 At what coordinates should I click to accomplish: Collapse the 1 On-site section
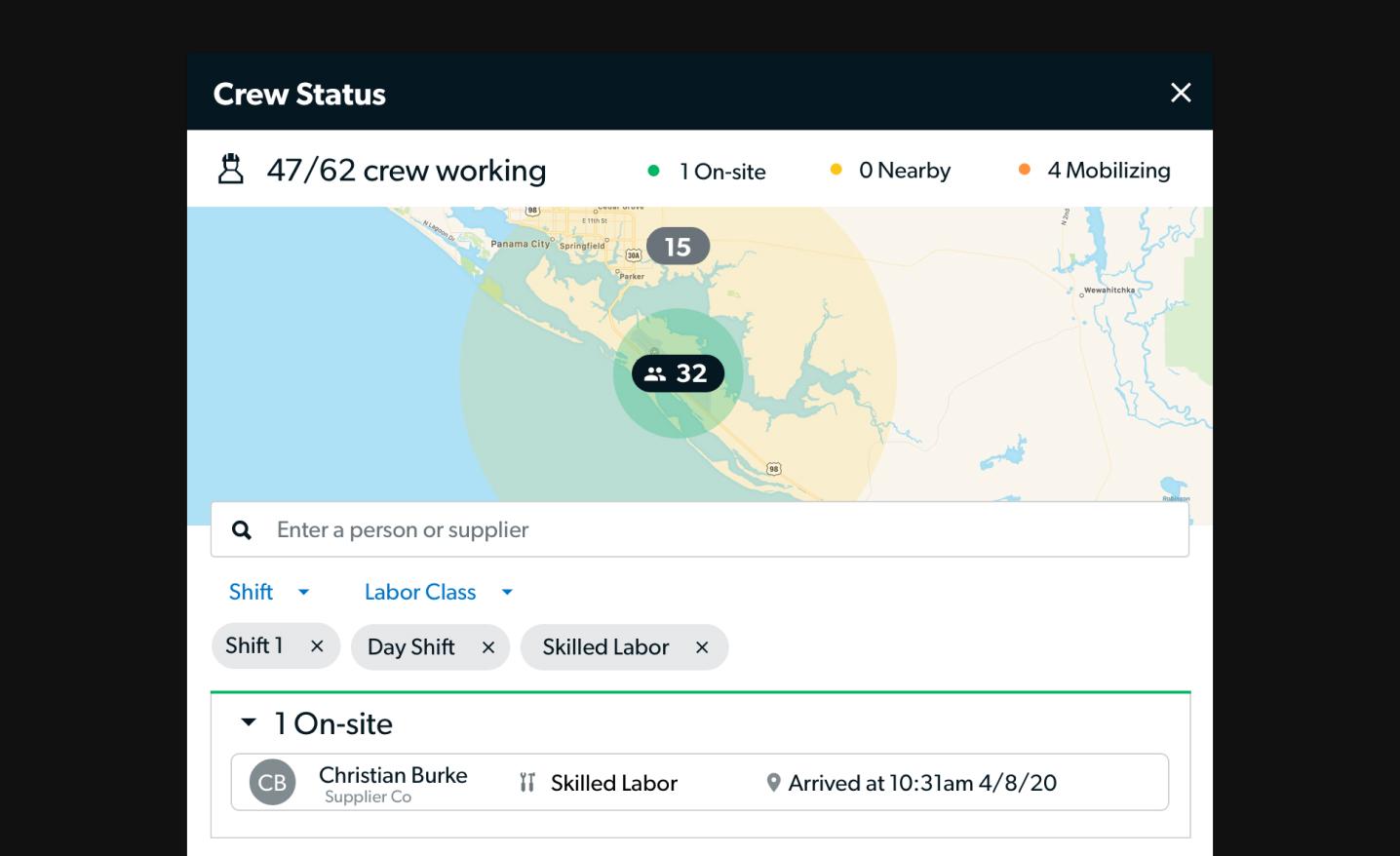pos(249,722)
